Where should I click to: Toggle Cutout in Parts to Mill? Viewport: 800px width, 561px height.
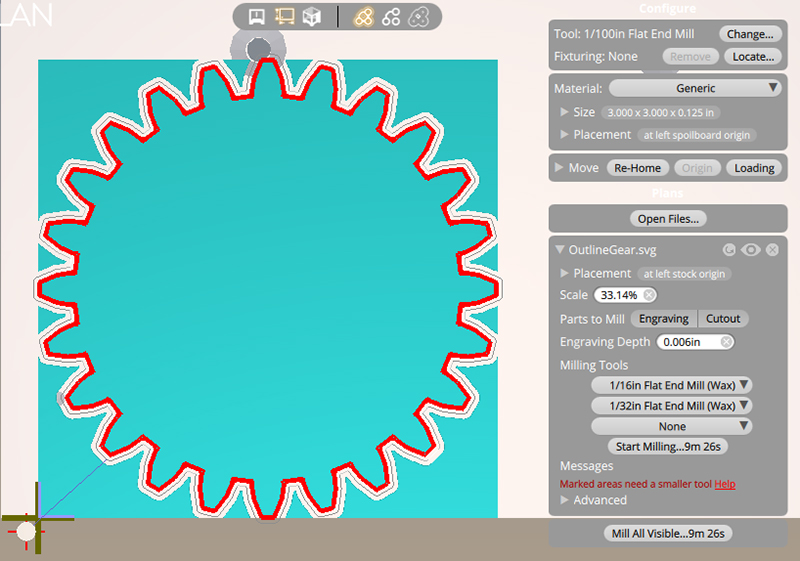(723, 319)
